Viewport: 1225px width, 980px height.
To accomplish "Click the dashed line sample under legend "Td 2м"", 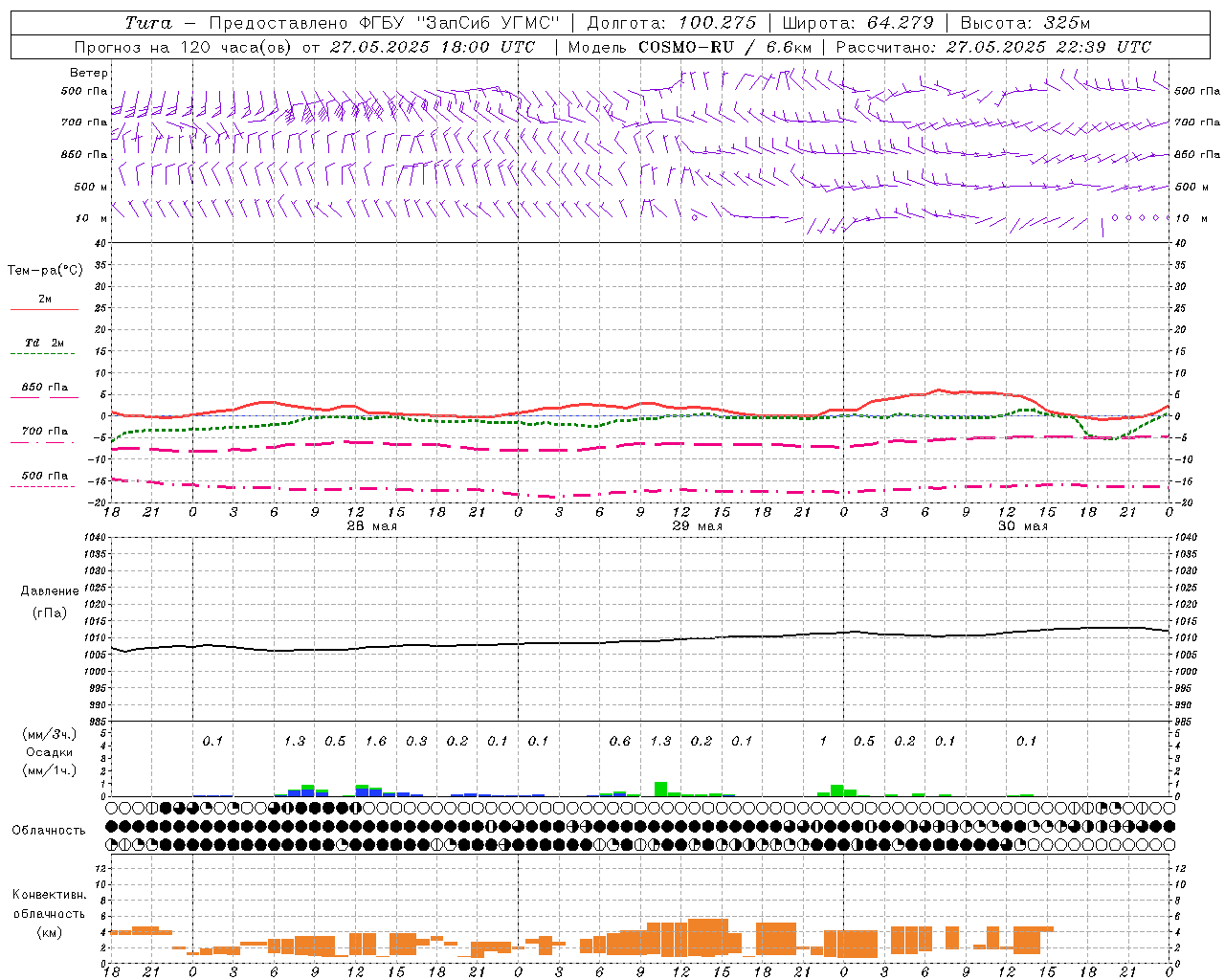I will (x=44, y=353).
